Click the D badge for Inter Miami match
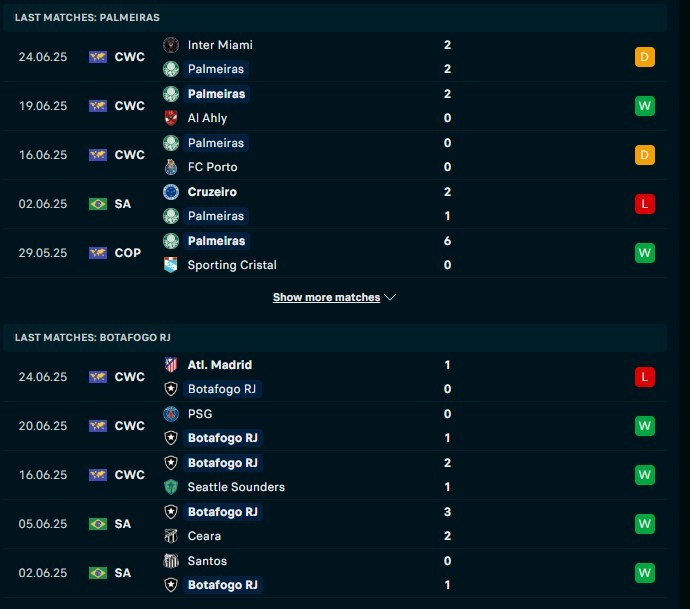690x609 pixels. [645, 57]
